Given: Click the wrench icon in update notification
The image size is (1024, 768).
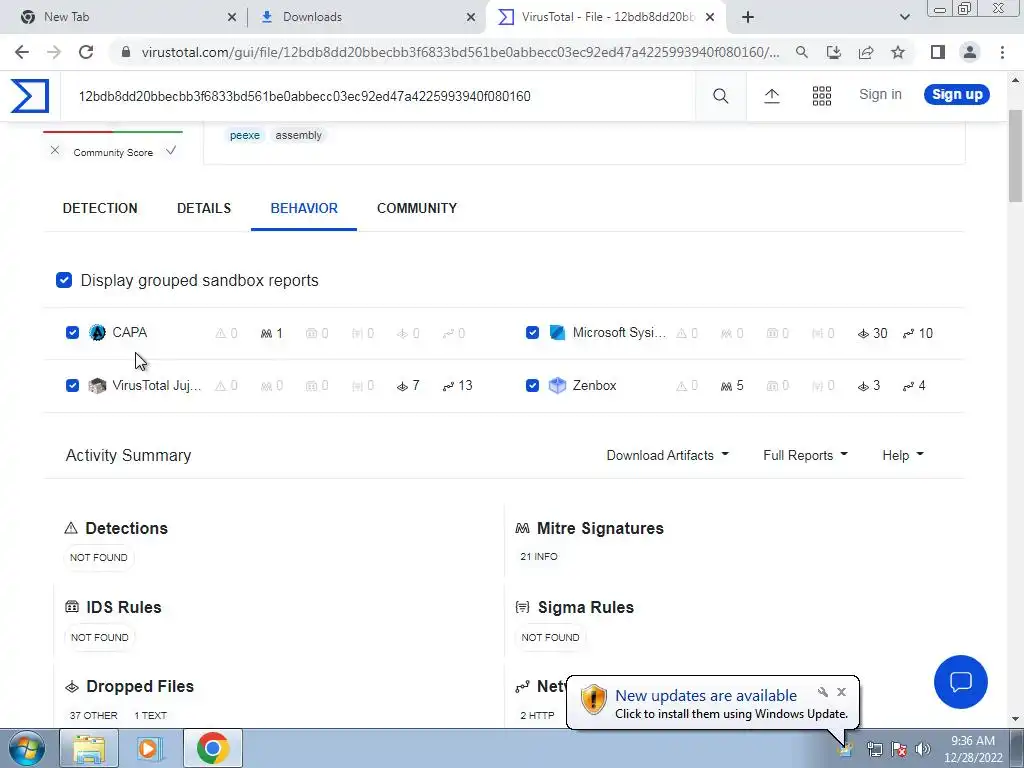Looking at the screenshot, I should (x=823, y=692).
